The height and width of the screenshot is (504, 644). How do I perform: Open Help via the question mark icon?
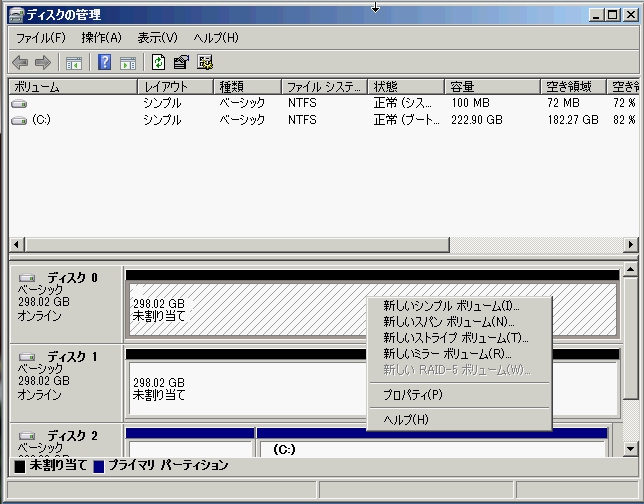tap(104, 62)
